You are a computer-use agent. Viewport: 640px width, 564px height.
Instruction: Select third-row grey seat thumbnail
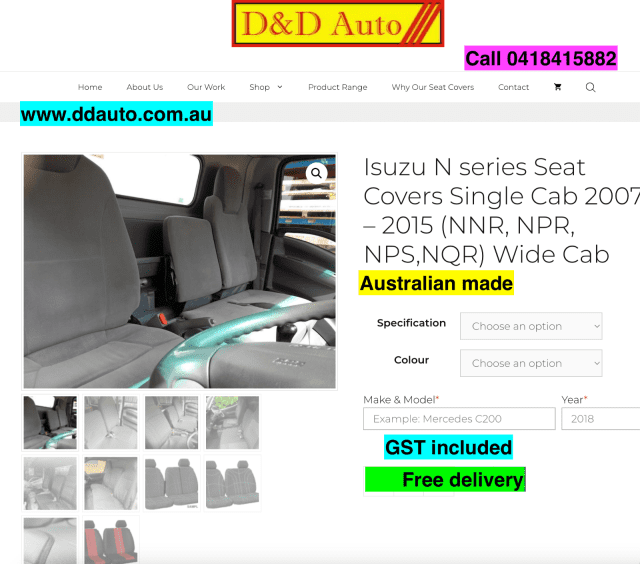[x=50, y=541]
